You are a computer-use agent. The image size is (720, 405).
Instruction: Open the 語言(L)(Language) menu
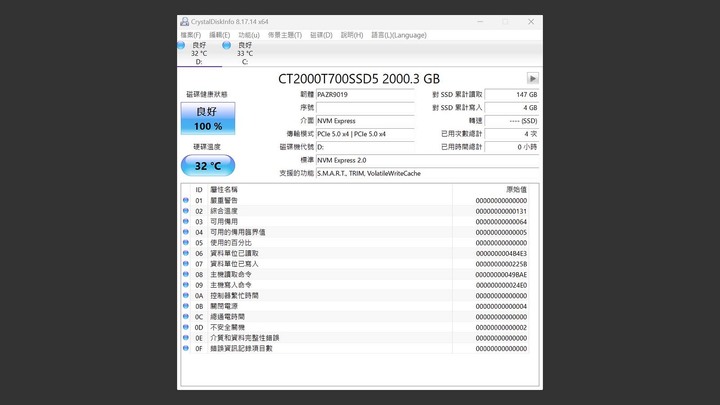pyautogui.click(x=399, y=35)
